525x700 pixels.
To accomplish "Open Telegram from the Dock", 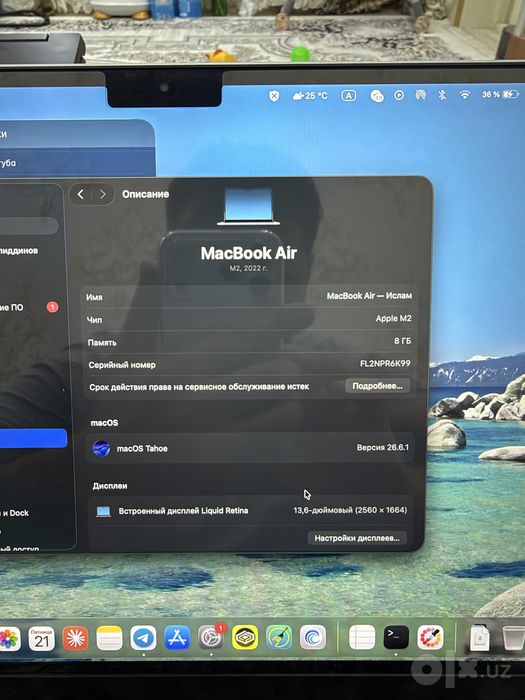I will click(x=143, y=638).
